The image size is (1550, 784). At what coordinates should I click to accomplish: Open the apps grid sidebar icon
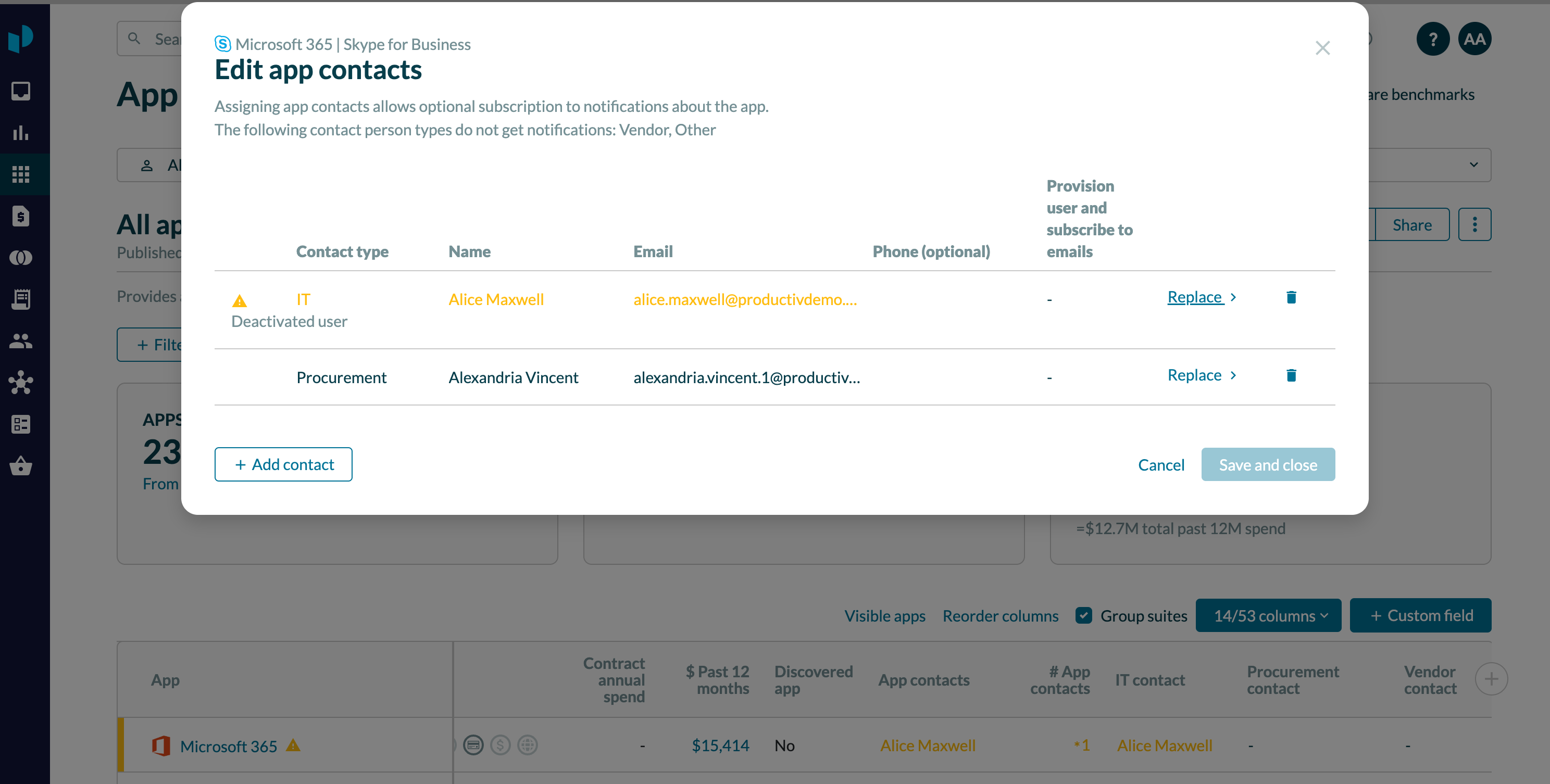pos(21,174)
